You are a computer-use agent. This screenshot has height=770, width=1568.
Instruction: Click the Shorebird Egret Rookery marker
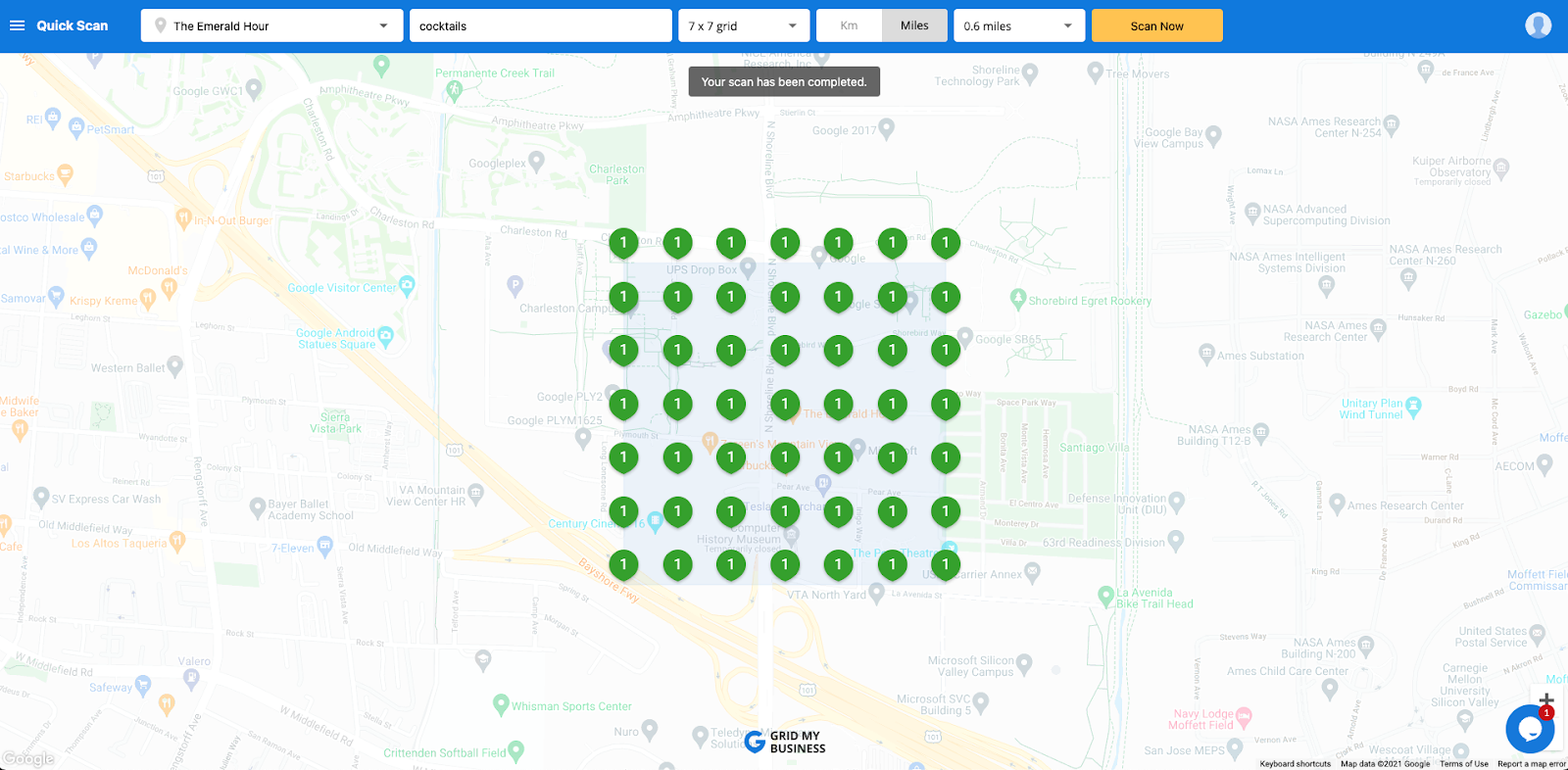click(x=1018, y=299)
